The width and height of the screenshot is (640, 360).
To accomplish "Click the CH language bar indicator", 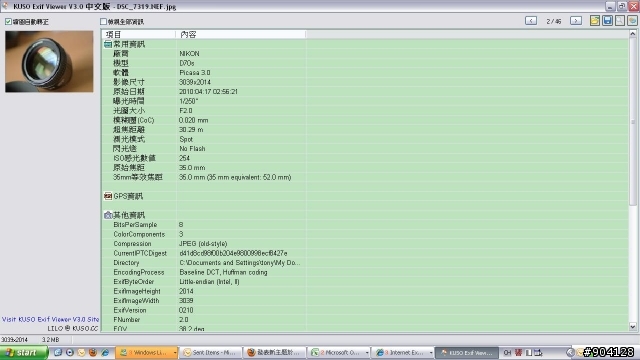I will coord(507,353).
